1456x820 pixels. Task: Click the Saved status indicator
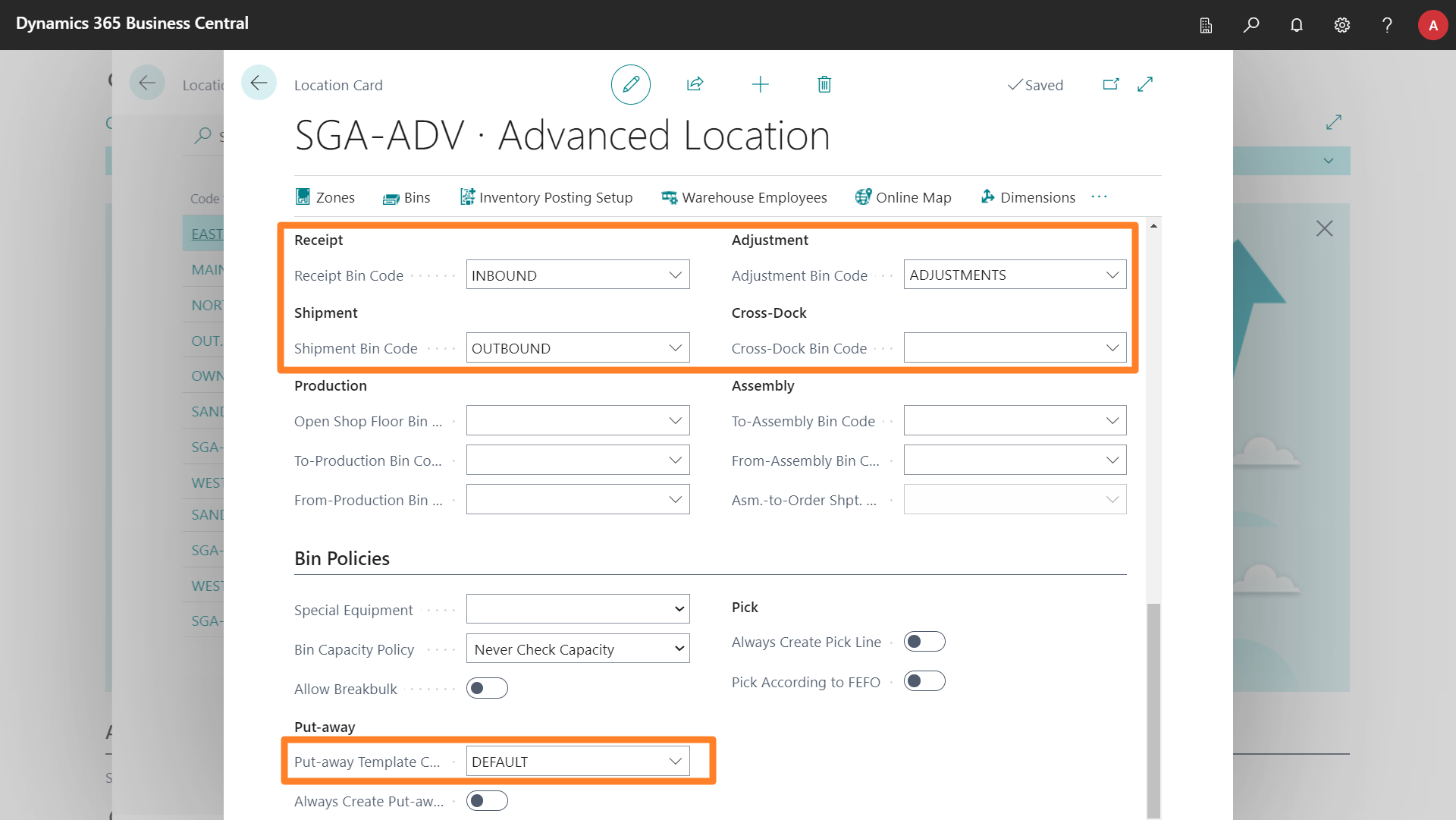(1035, 85)
